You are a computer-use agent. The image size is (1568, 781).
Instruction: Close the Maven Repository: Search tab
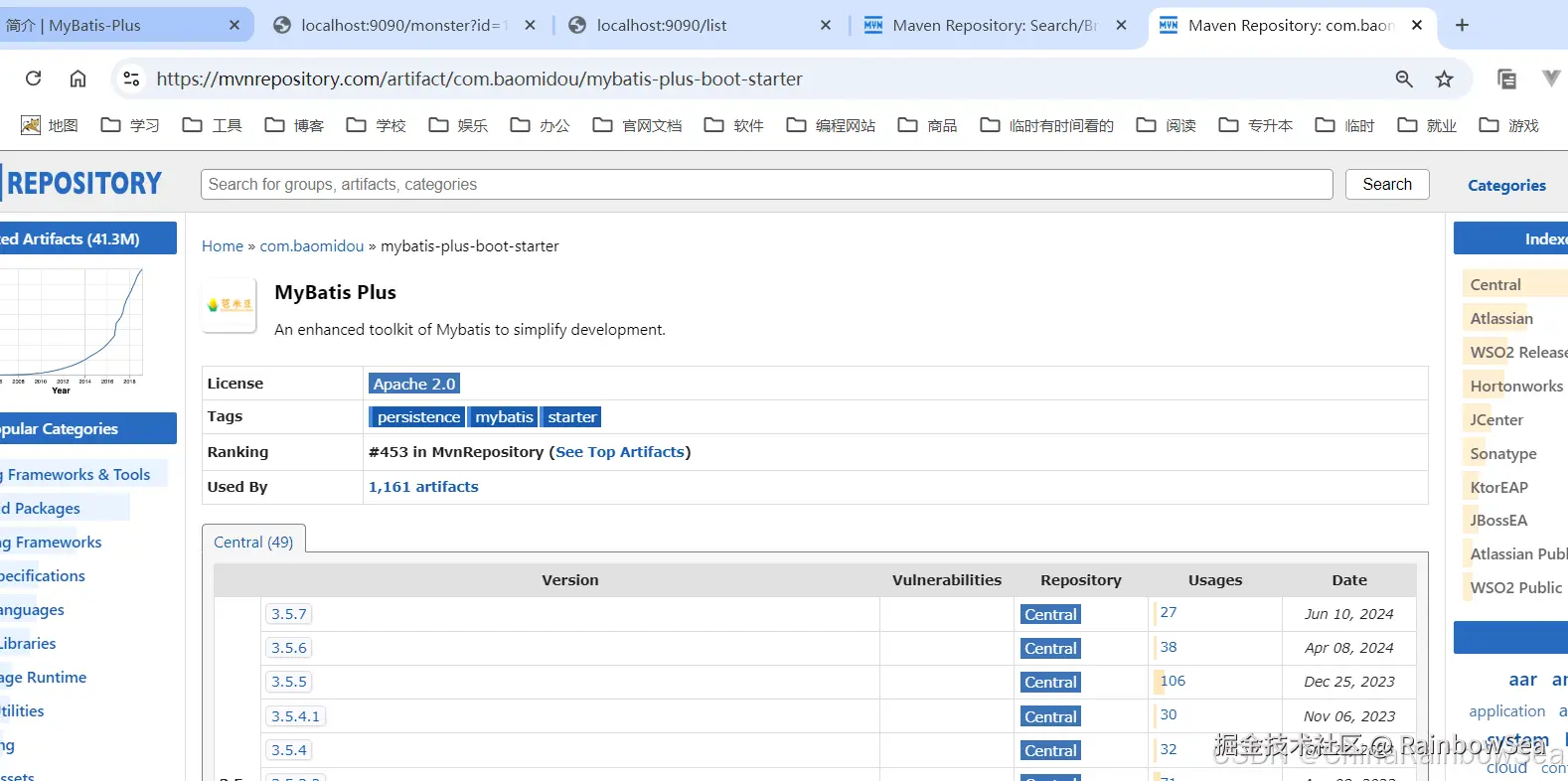[1121, 25]
